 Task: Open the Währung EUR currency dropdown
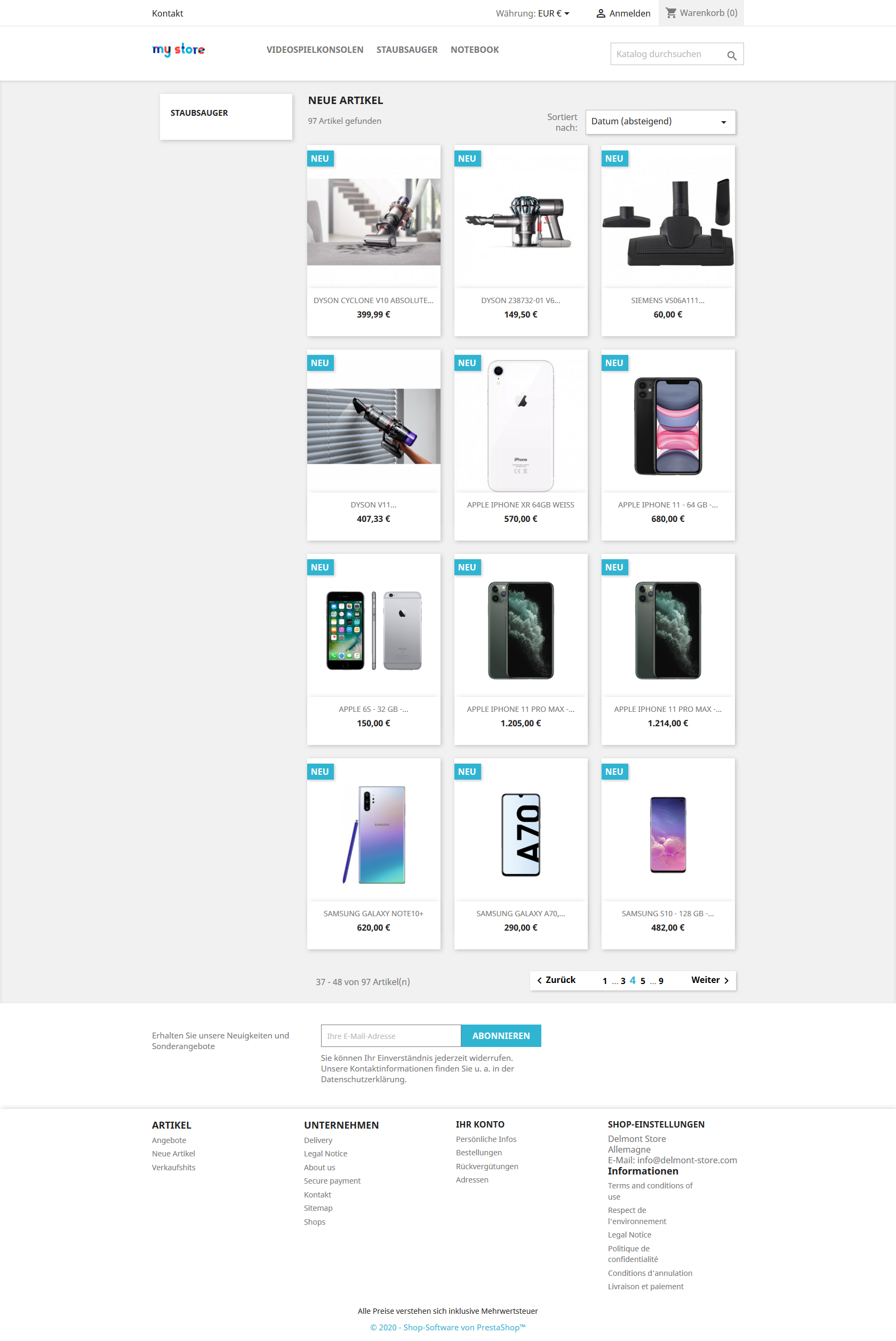pos(532,13)
